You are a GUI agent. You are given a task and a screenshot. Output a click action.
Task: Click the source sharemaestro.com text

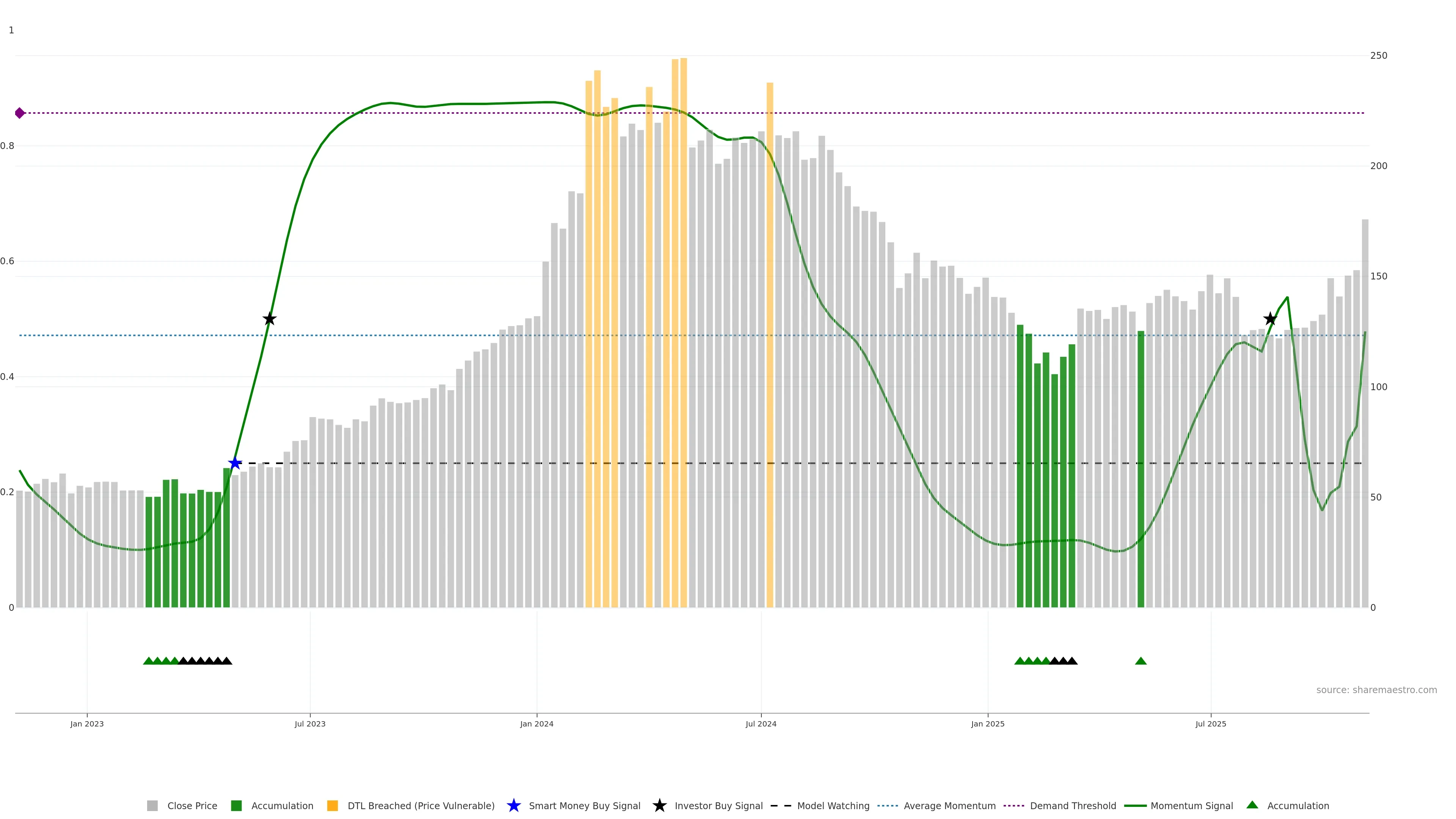1376,690
